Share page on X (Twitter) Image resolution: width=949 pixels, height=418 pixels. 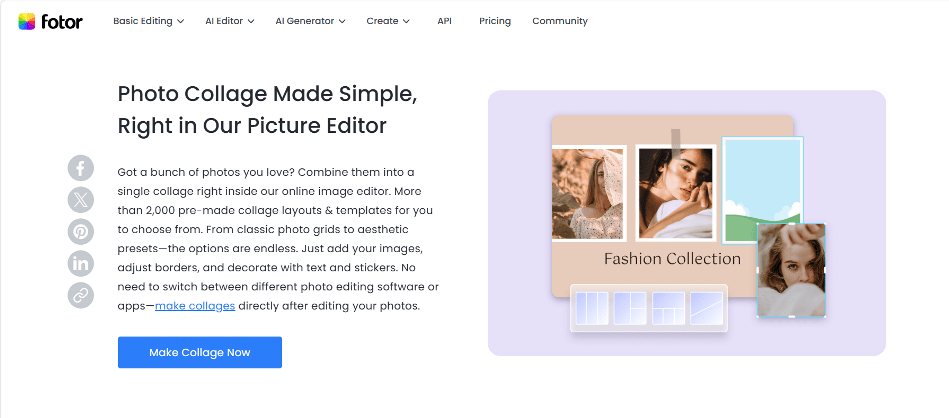coord(81,200)
